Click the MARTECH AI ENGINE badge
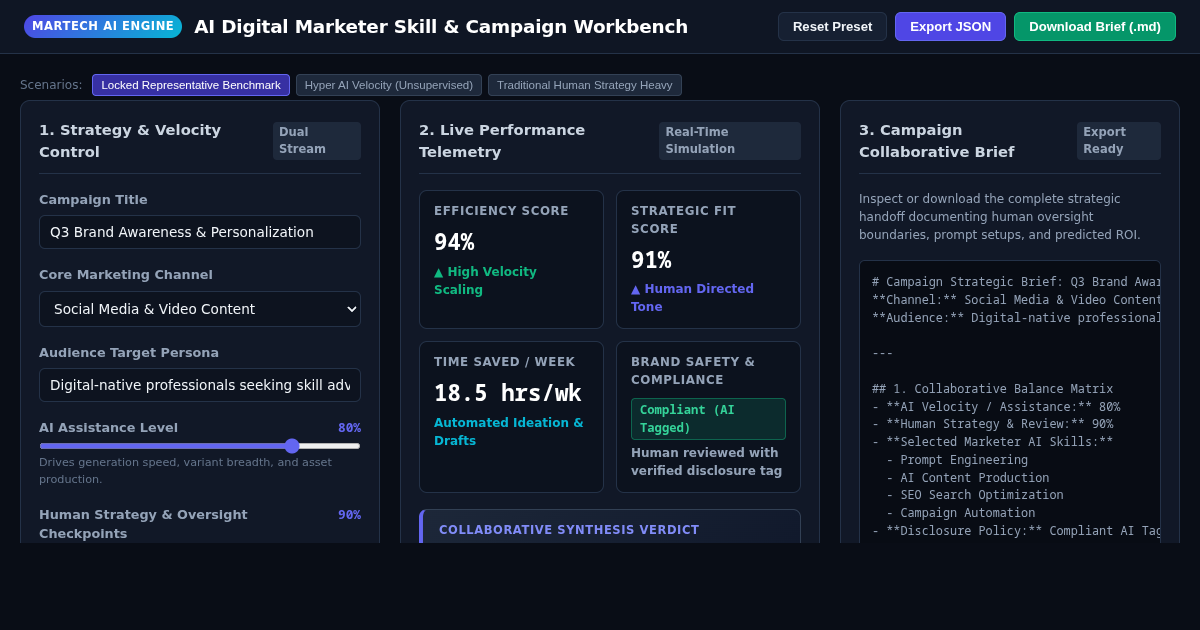This screenshot has width=1200, height=630. (103, 26)
